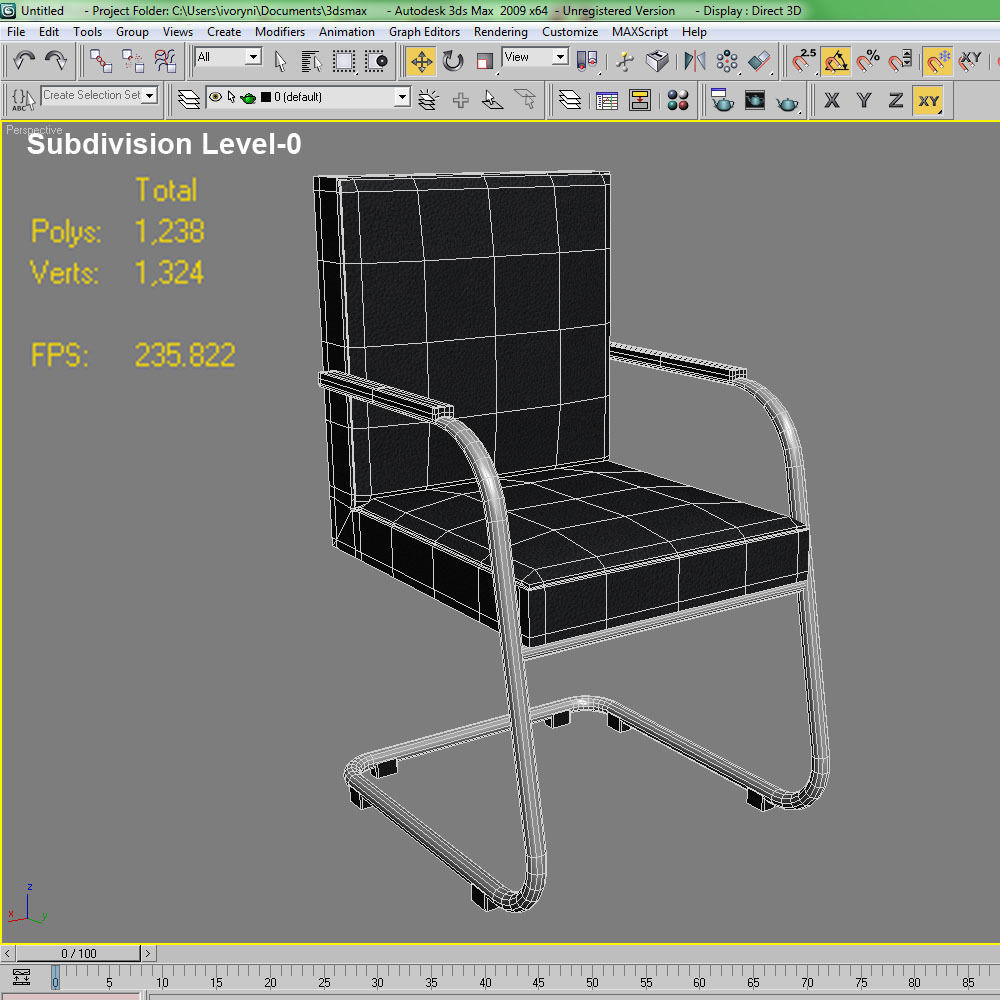Open the Modifiers menu
Image resolution: width=1000 pixels, height=1000 pixels.
(280, 32)
